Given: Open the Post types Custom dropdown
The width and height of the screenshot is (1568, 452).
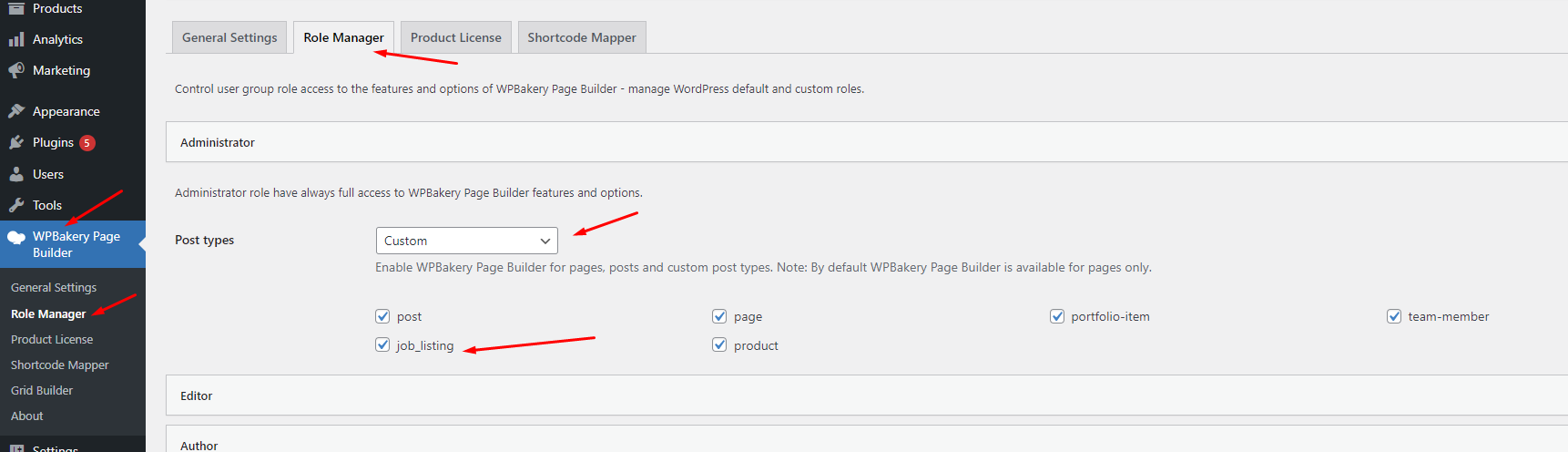Looking at the screenshot, I should click(467, 241).
